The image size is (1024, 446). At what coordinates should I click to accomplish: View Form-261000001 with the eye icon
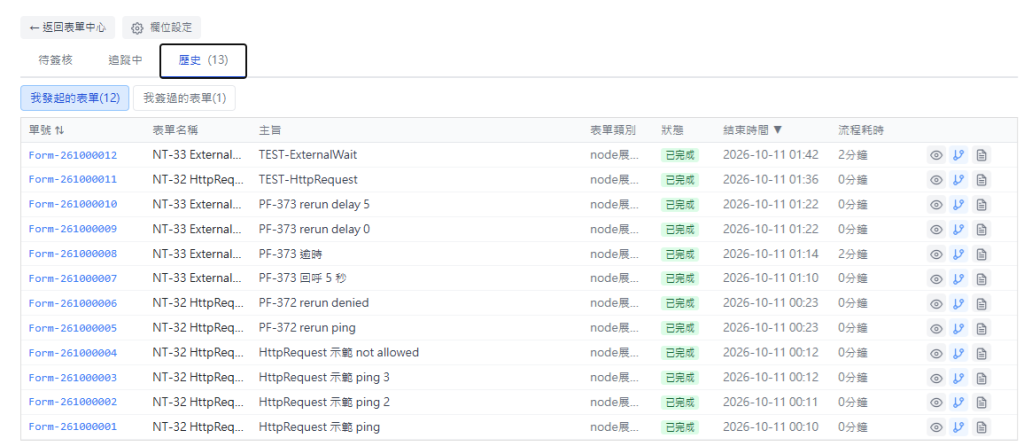pyautogui.click(x=936, y=427)
